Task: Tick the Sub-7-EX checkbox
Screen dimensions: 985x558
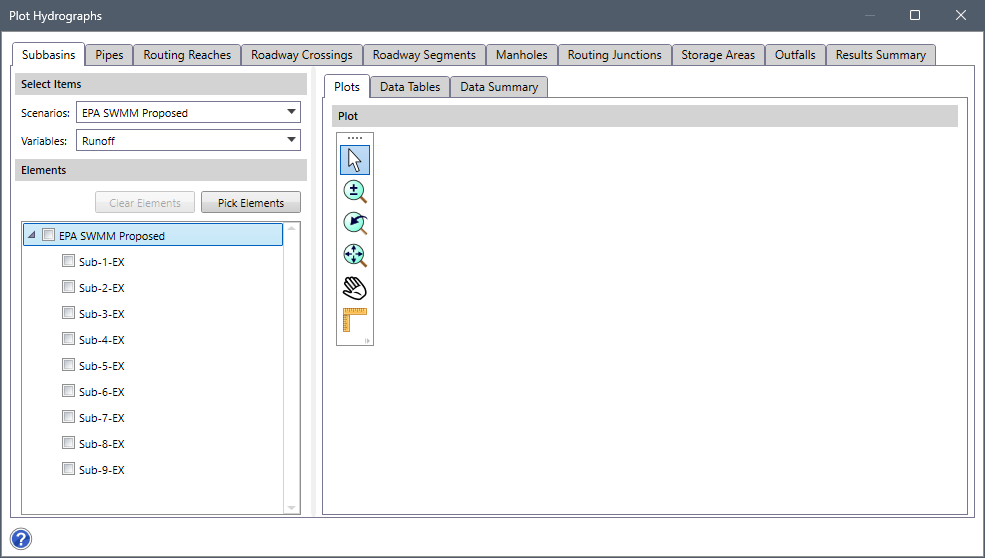Action: pos(68,417)
